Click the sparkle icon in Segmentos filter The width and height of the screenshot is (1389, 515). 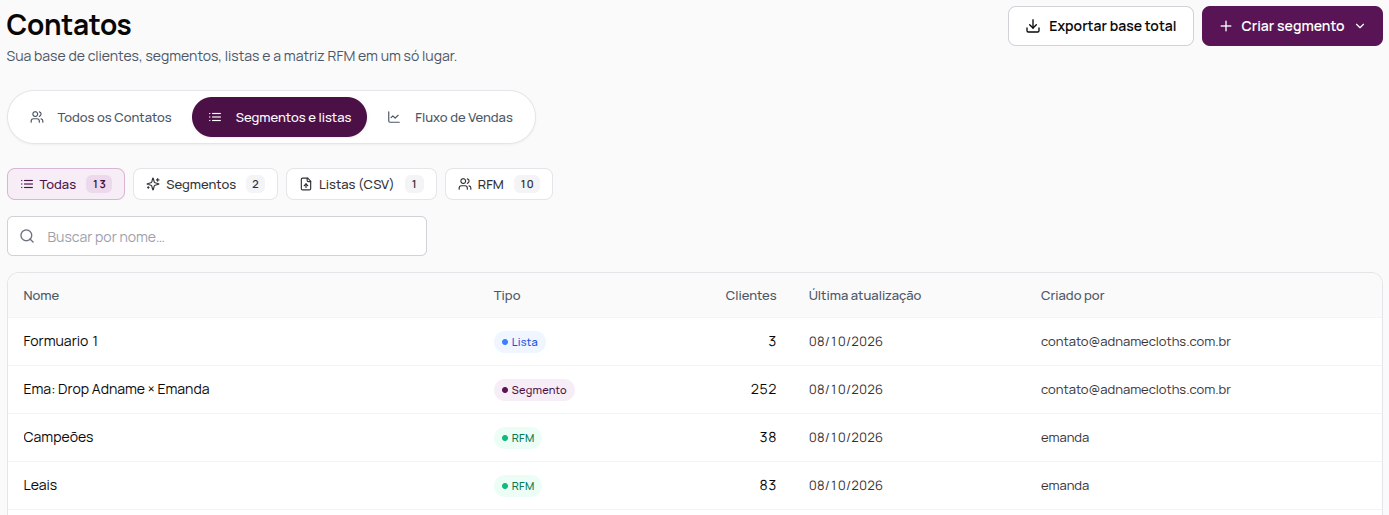[x=153, y=184]
